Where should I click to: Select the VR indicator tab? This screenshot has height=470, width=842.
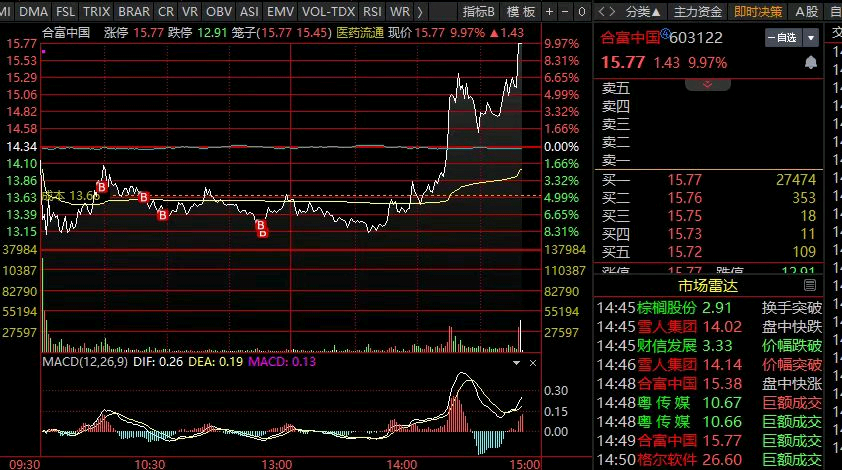190,11
